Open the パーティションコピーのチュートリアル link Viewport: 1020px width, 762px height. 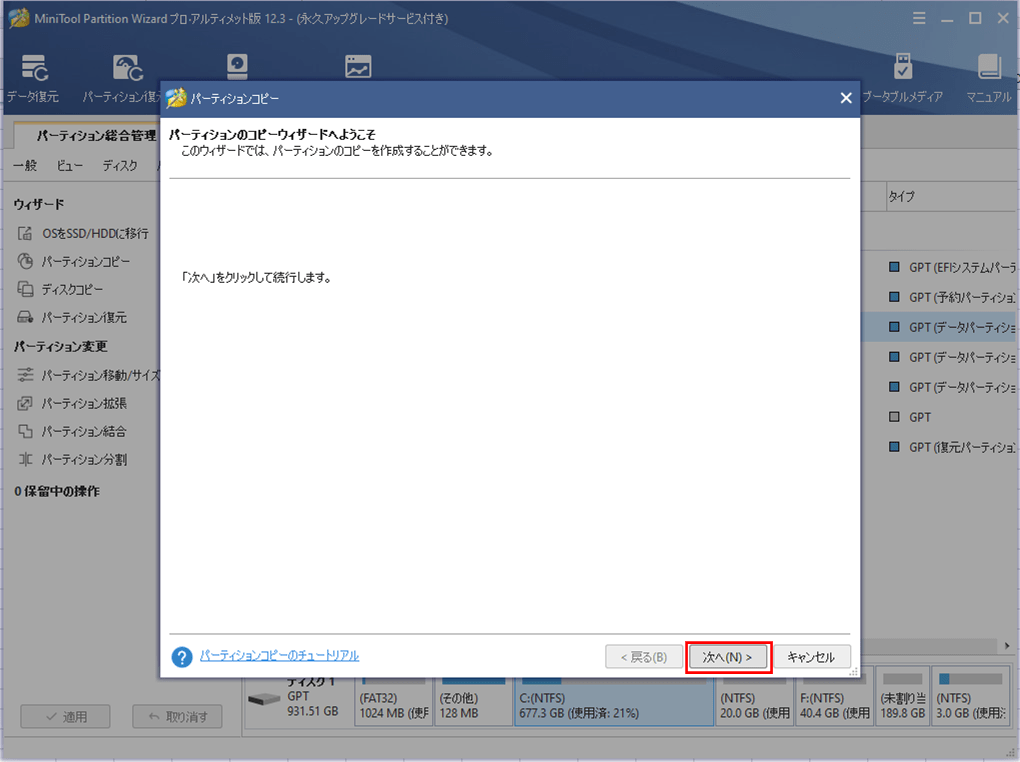[x=279, y=655]
